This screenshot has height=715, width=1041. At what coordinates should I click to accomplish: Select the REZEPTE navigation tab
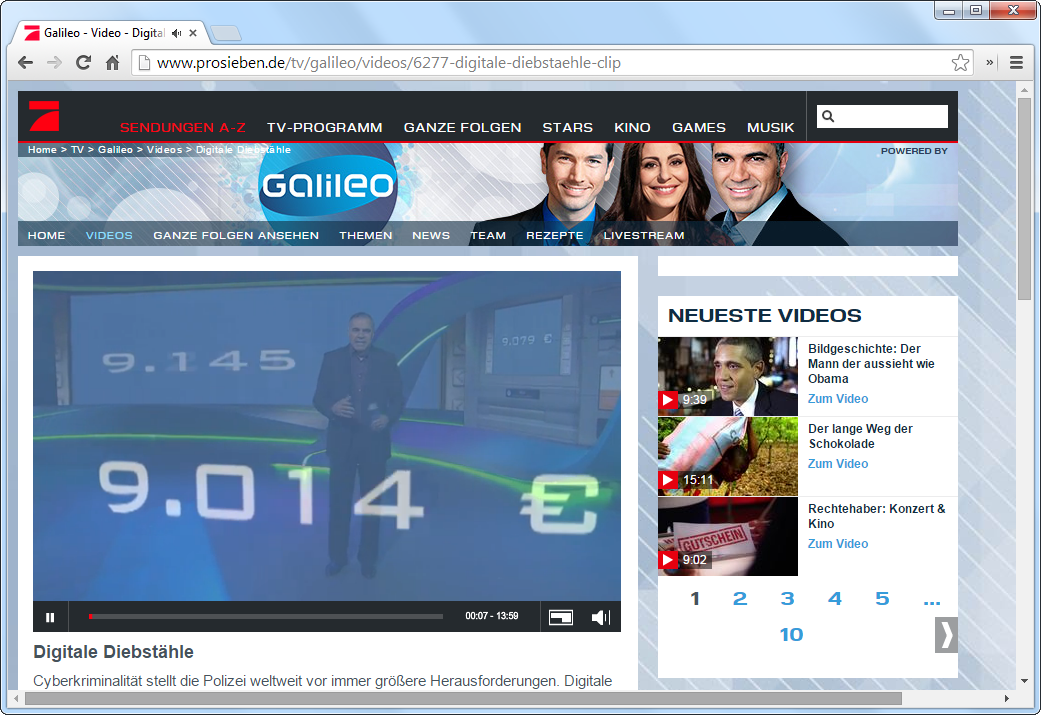coord(554,236)
